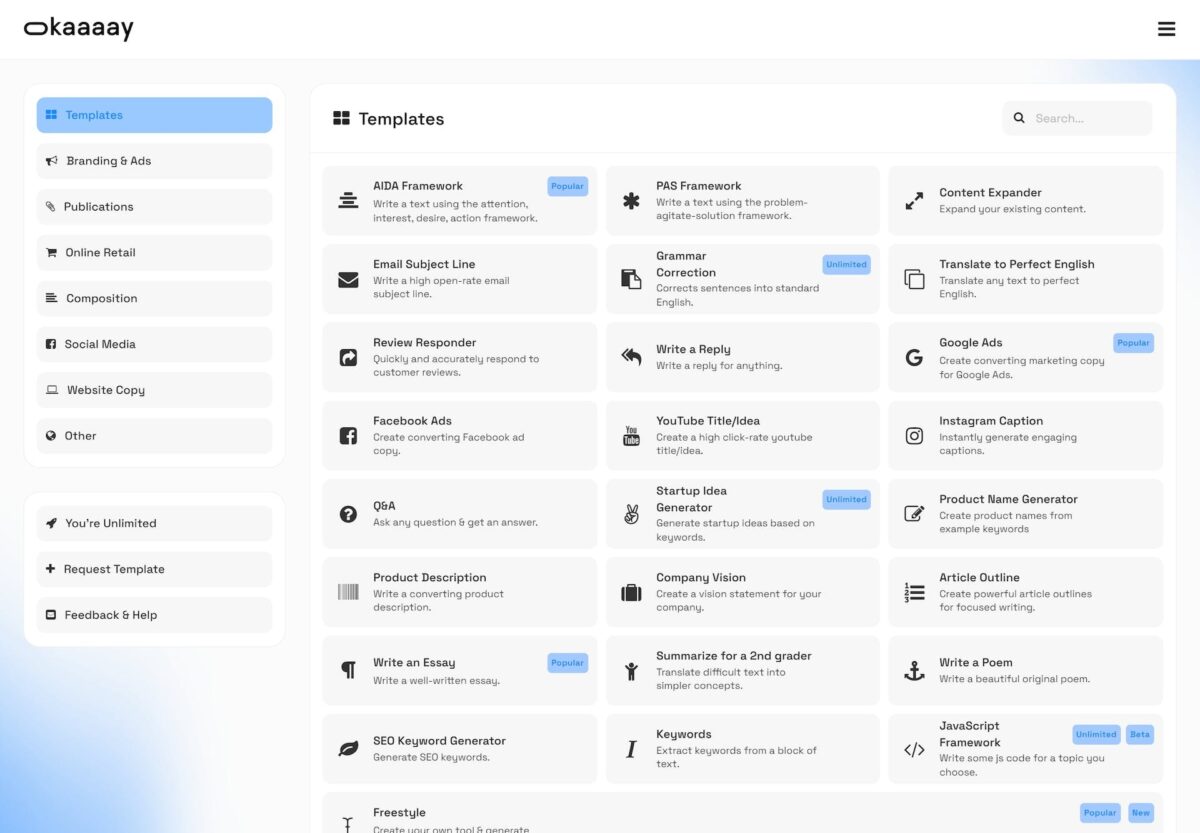Click the Content Expander arrows icon
The width and height of the screenshot is (1200, 833).
click(914, 201)
